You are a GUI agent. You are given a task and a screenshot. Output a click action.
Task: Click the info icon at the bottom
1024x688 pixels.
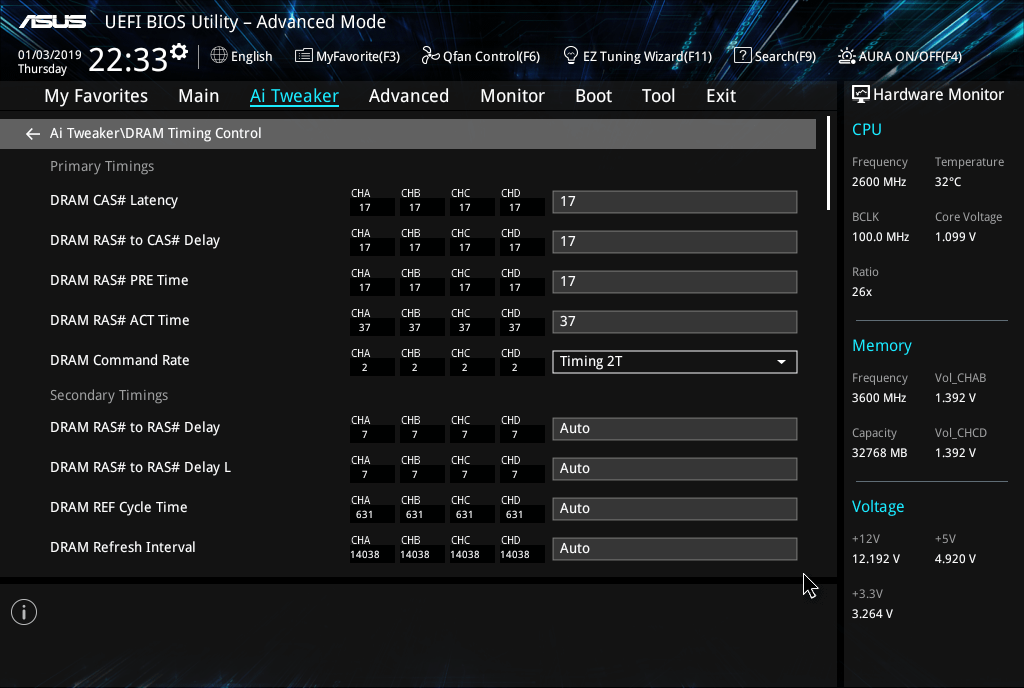(x=24, y=612)
